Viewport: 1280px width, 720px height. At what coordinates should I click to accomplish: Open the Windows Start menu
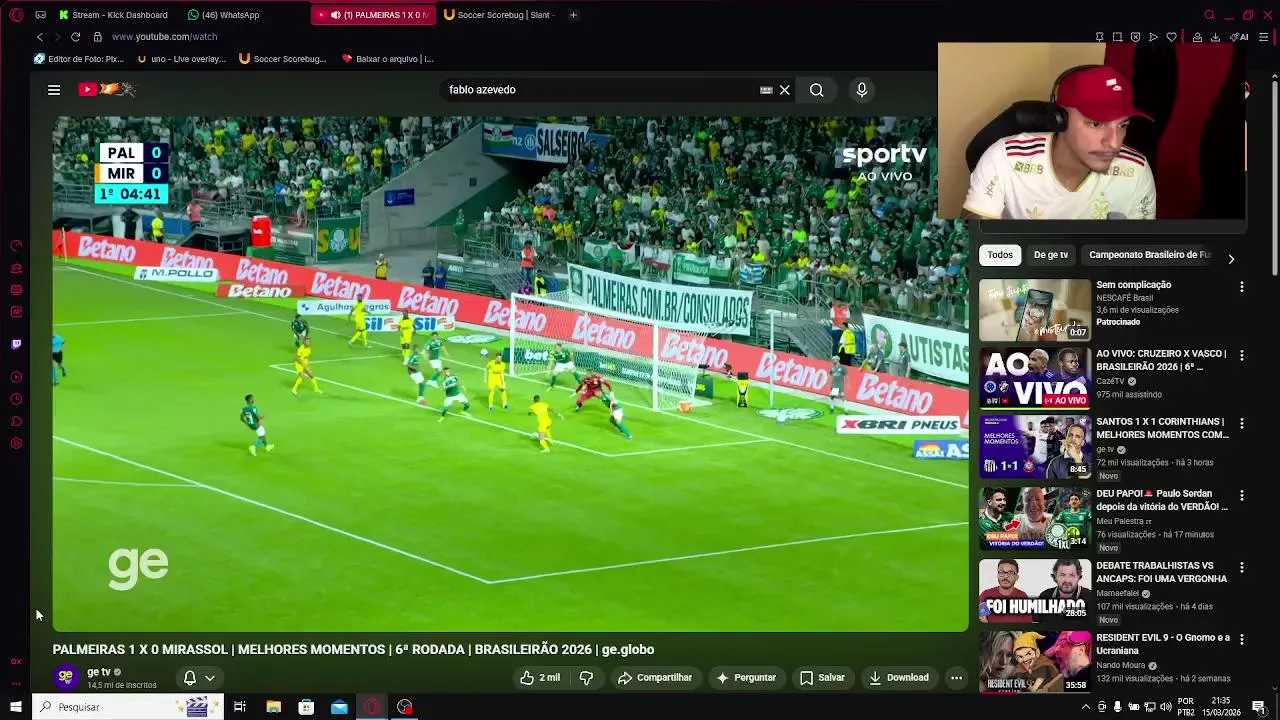coord(15,707)
